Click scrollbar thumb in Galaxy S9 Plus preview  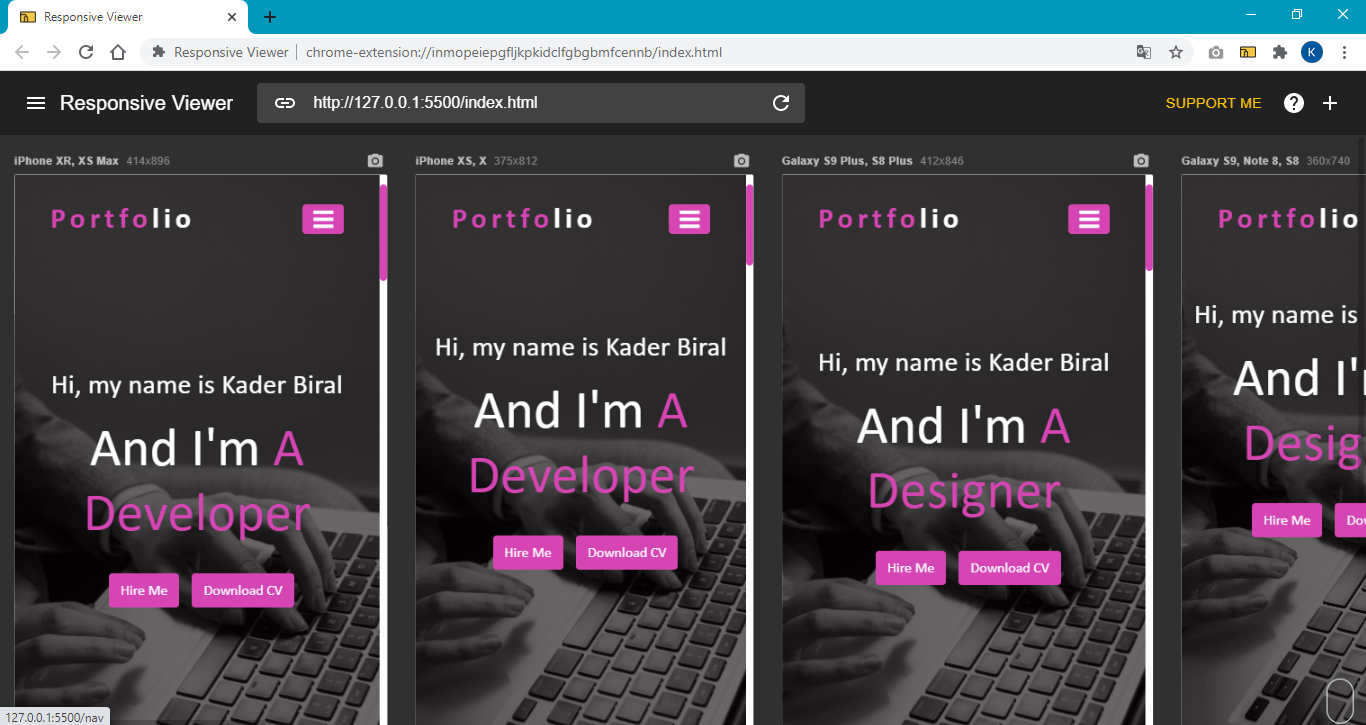1149,228
